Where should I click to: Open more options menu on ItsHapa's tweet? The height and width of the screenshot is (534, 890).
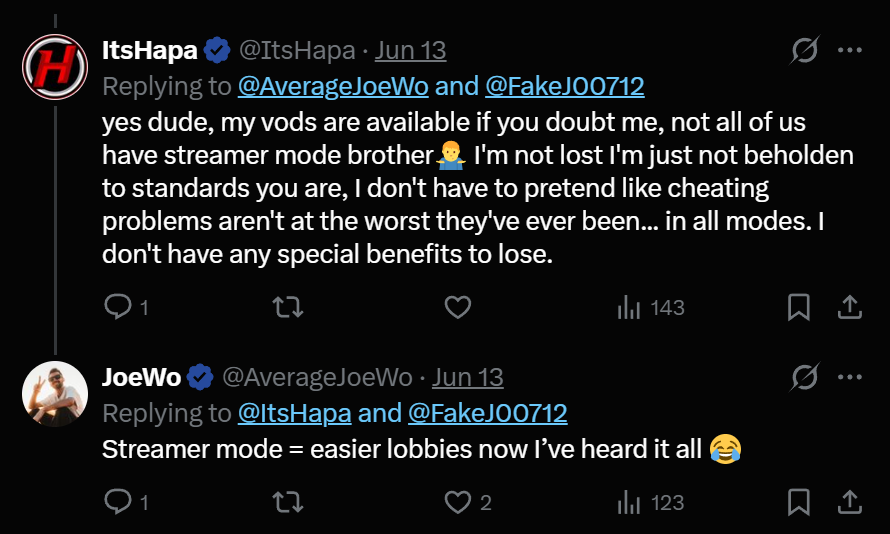click(x=850, y=50)
